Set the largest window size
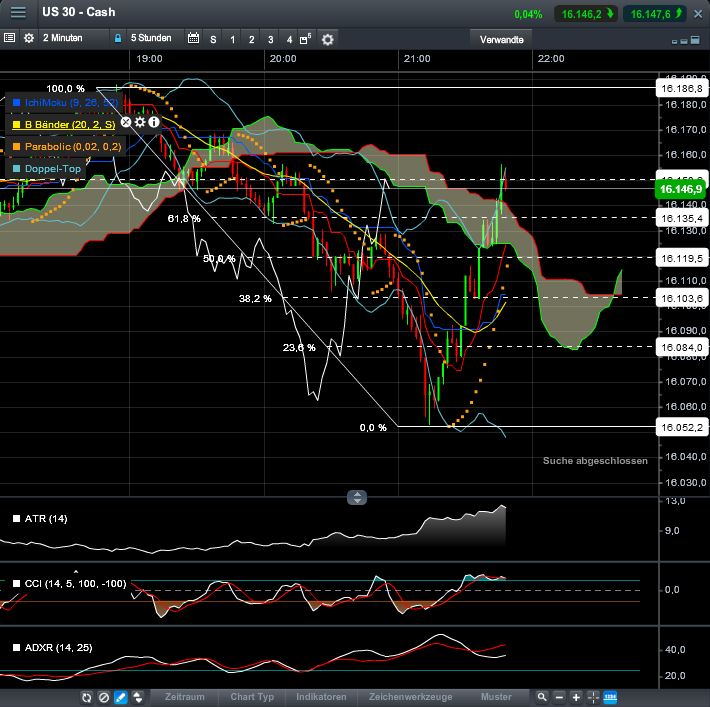710x707 pixels. click(695, 40)
